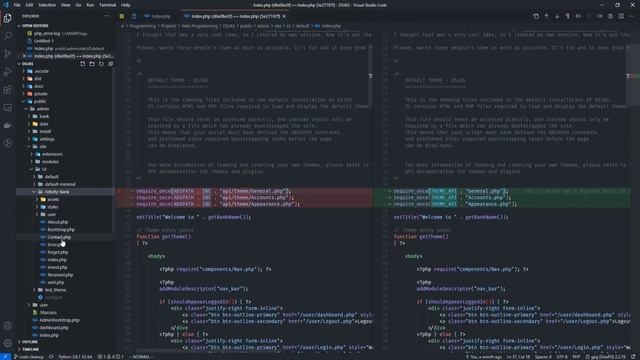Click split editor icon in editor toolbar
640x360 pixels.
621,16
